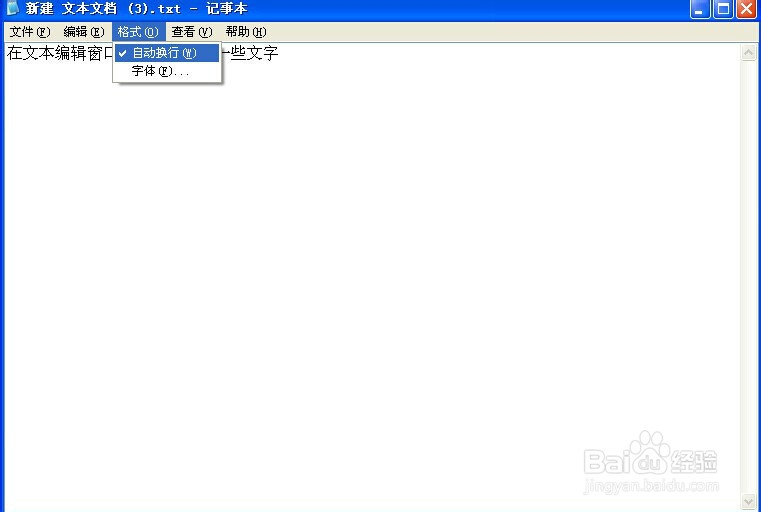This screenshot has height=512, width=761.
Task: Close the Notepad window
Action: click(x=747, y=9)
